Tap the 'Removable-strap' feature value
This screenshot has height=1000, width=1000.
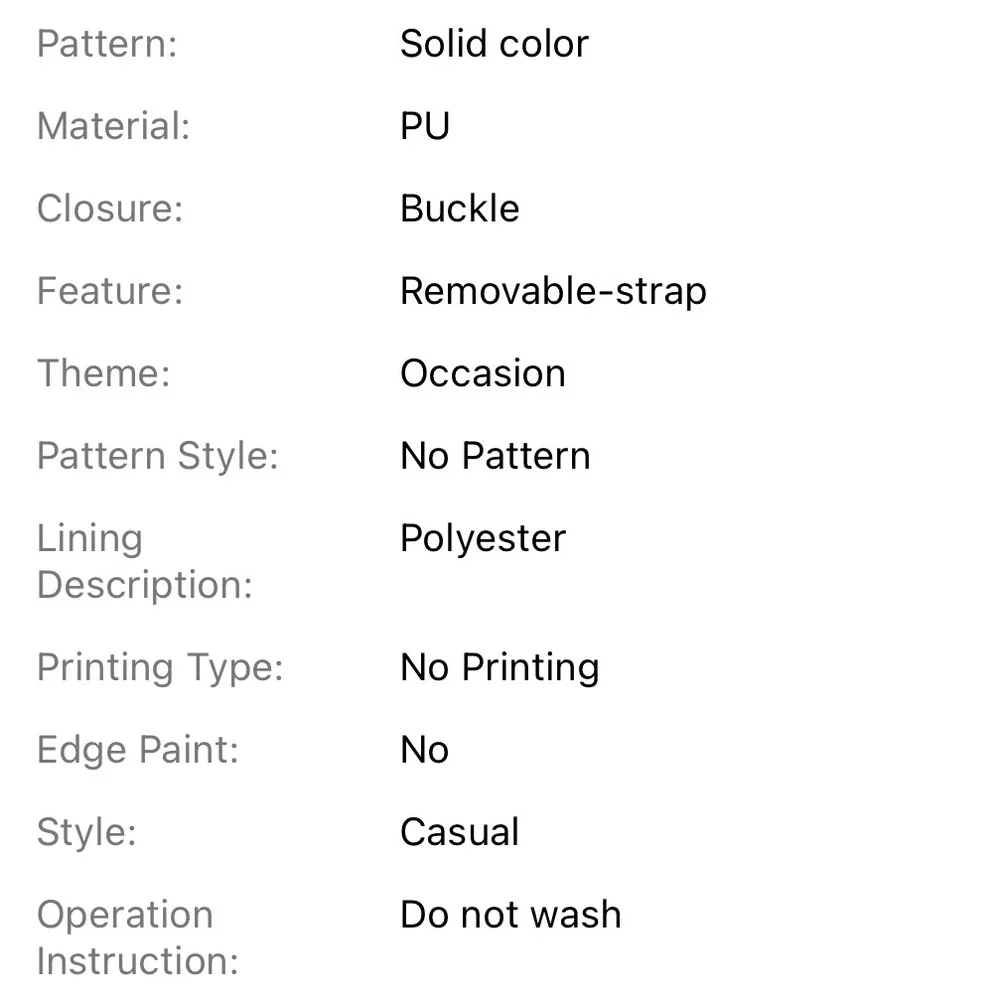tap(553, 291)
